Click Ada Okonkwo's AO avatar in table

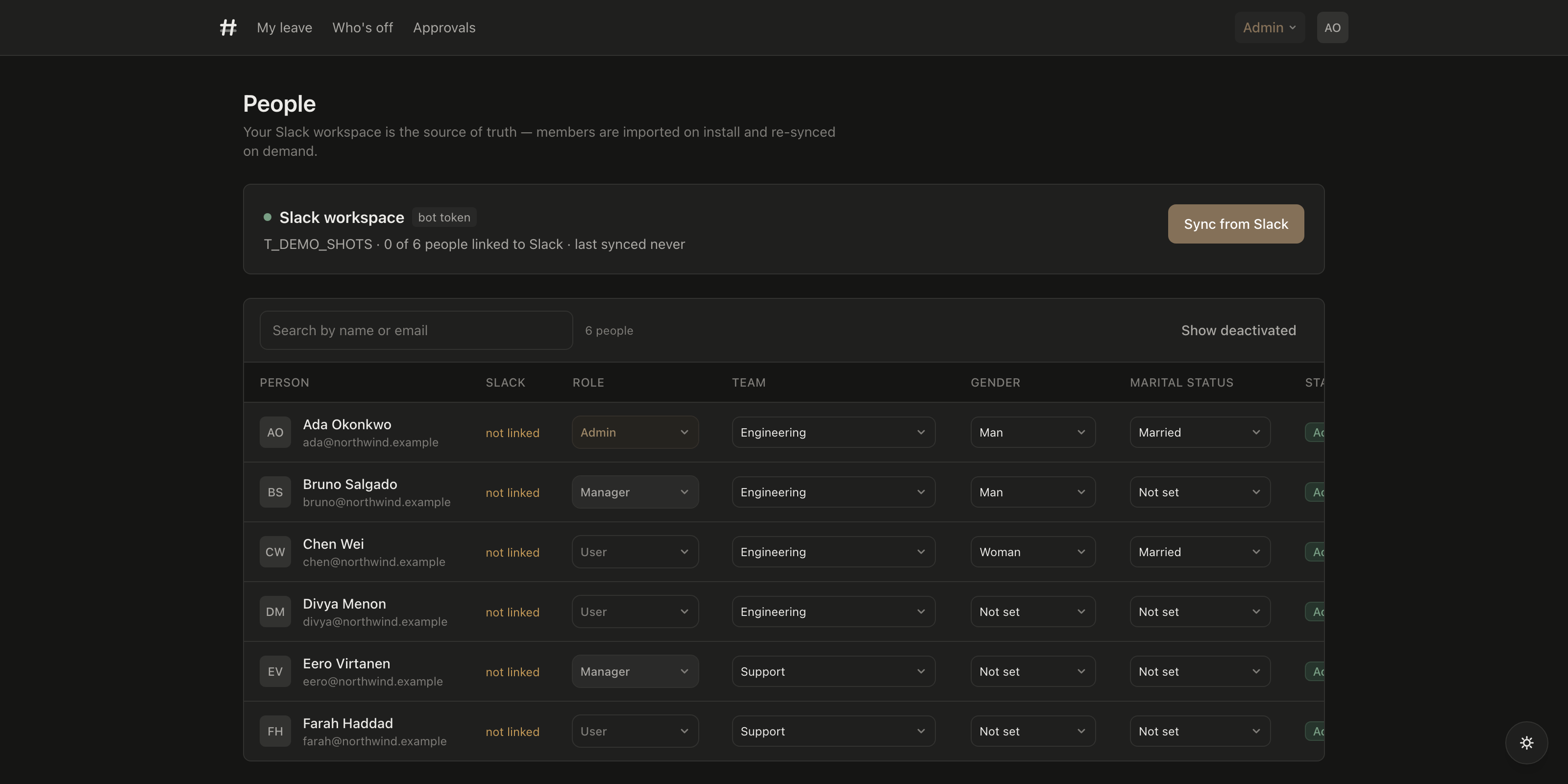click(275, 432)
